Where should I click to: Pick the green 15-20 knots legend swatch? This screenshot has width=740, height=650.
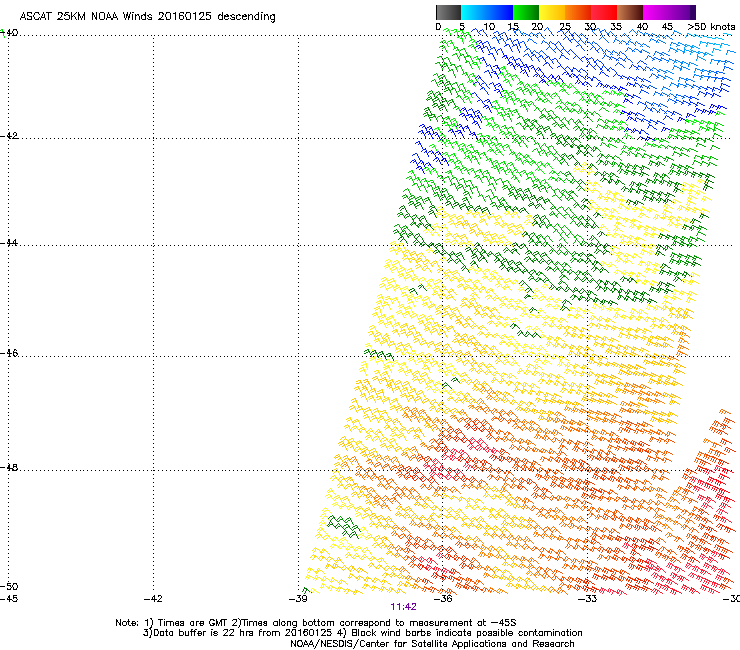[x=526, y=12]
